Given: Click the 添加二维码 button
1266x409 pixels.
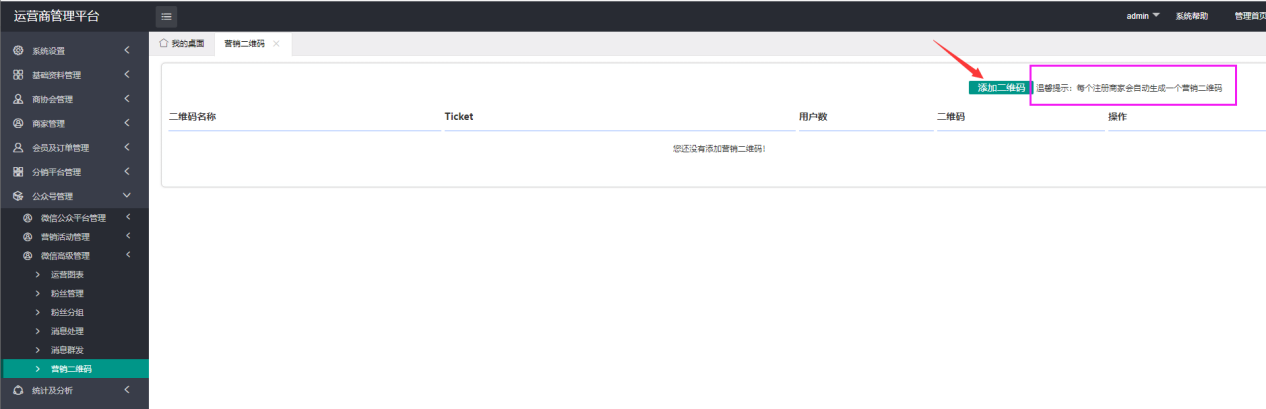Looking at the screenshot, I should click(x=1000, y=88).
